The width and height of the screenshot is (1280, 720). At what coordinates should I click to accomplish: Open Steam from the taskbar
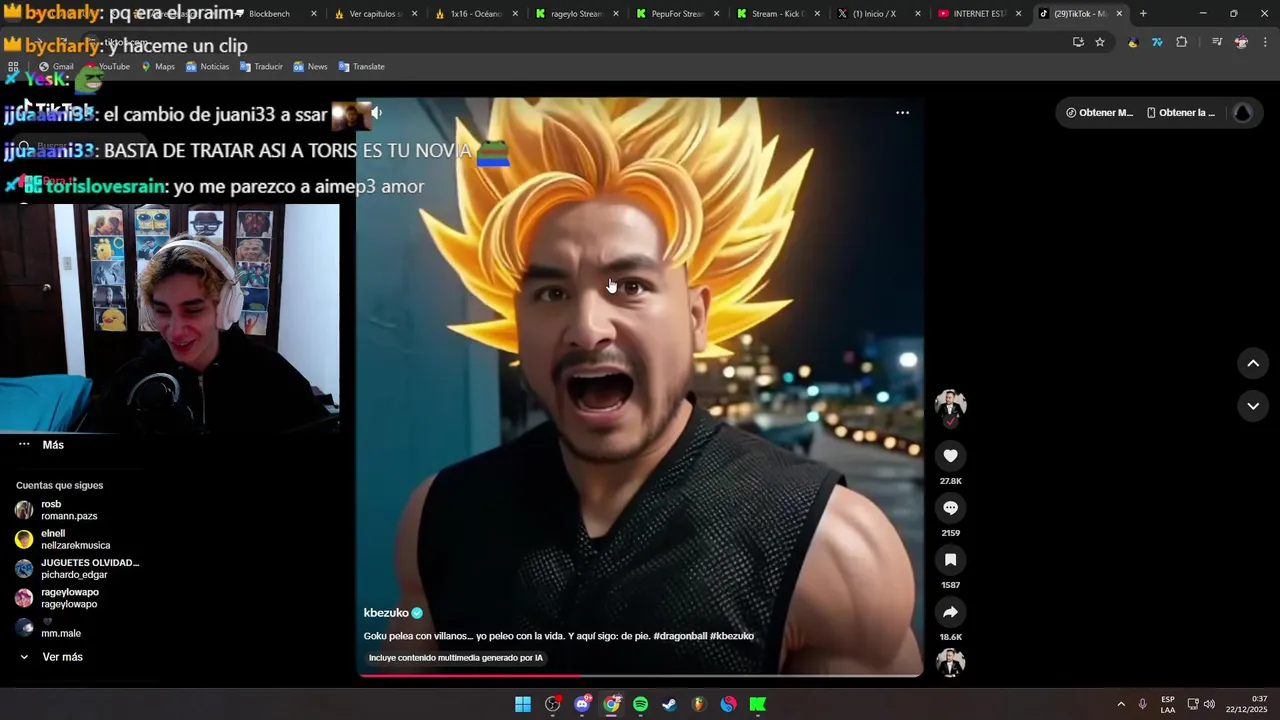670,705
